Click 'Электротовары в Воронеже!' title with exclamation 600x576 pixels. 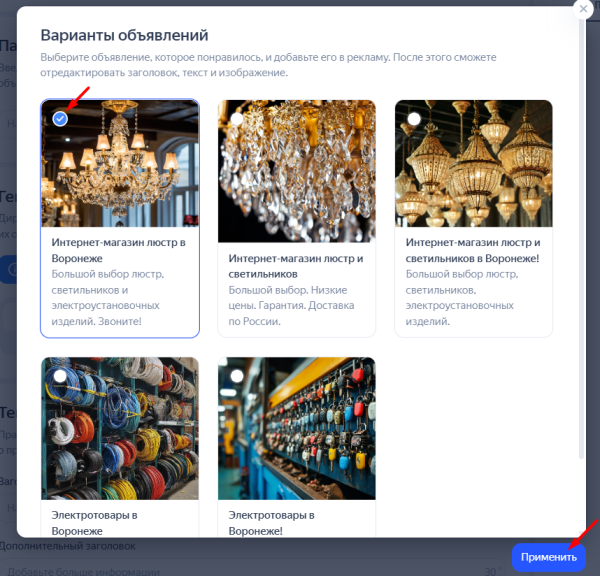pos(273,522)
